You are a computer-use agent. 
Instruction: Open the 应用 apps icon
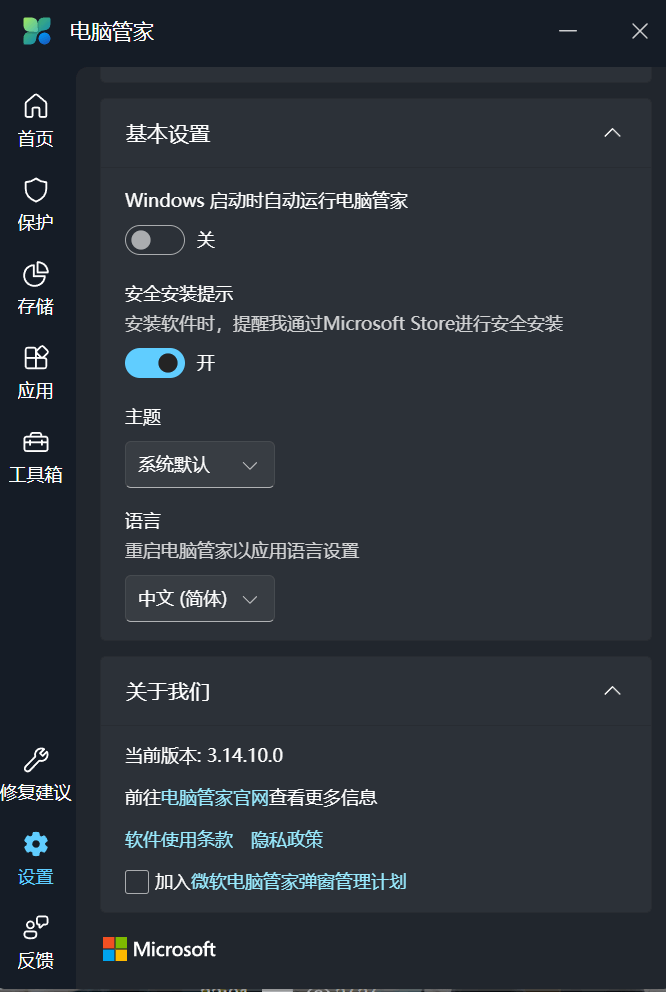pyautogui.click(x=35, y=358)
